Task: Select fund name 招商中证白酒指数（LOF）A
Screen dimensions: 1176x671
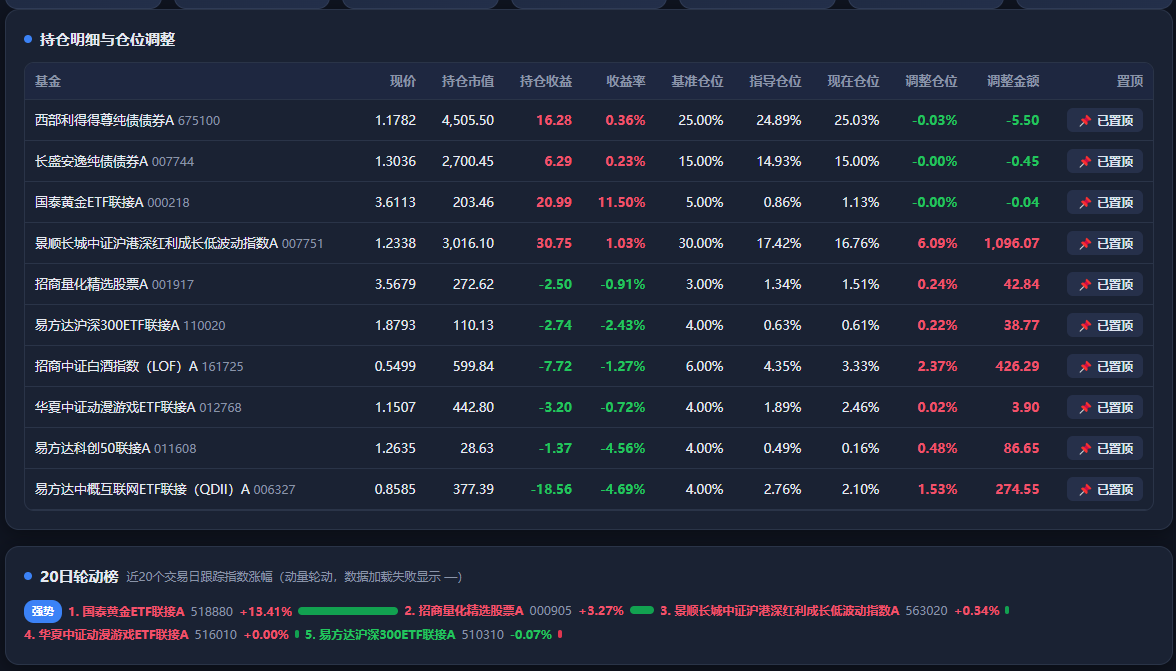Action: coord(116,367)
